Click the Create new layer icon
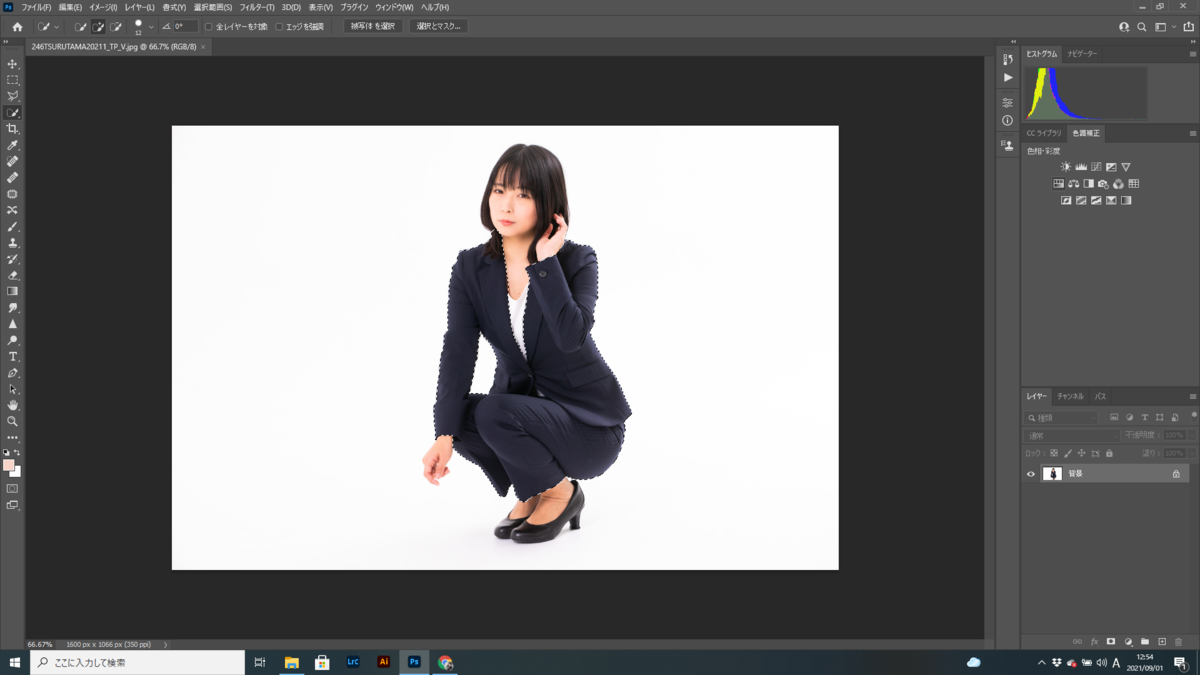 pos(1162,642)
